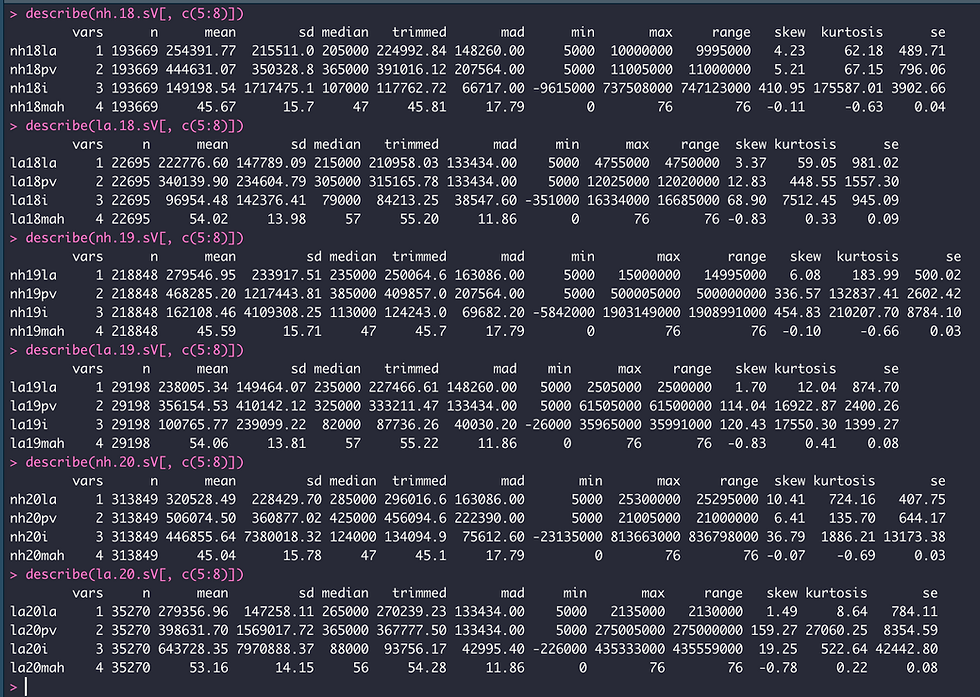Place cursor at the empty console prompt
The width and height of the screenshot is (980, 697).
[x=26, y=687]
